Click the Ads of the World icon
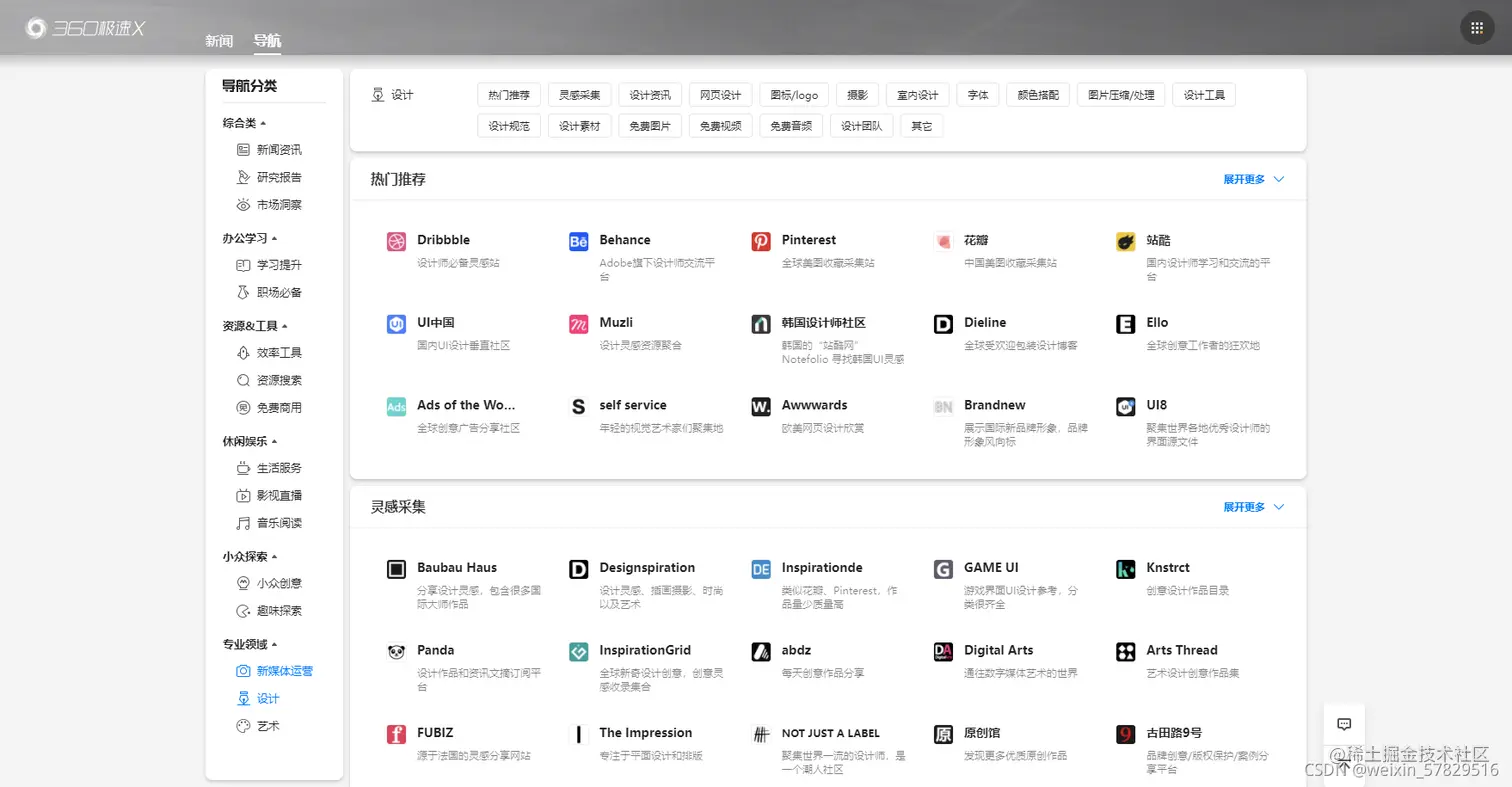1512x787 pixels. 396,407
